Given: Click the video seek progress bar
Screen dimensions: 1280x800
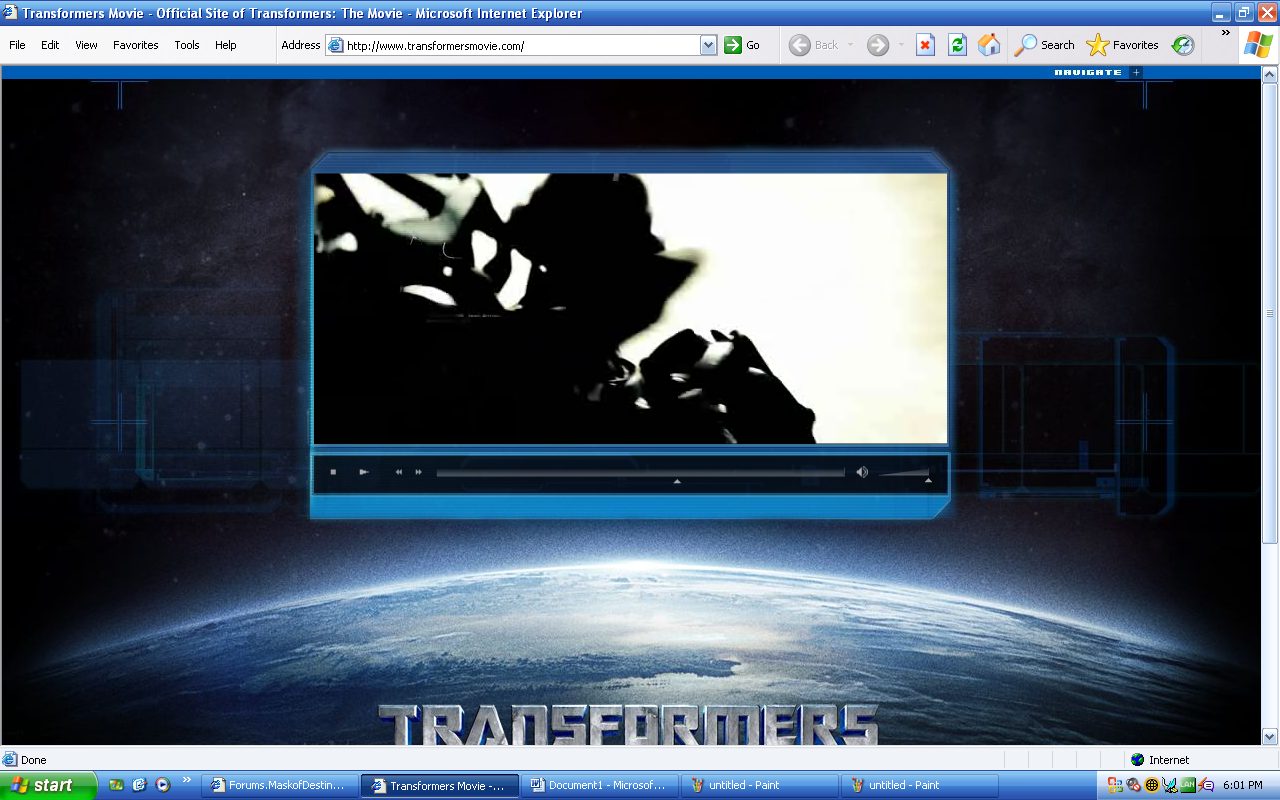Looking at the screenshot, I should tap(640, 473).
